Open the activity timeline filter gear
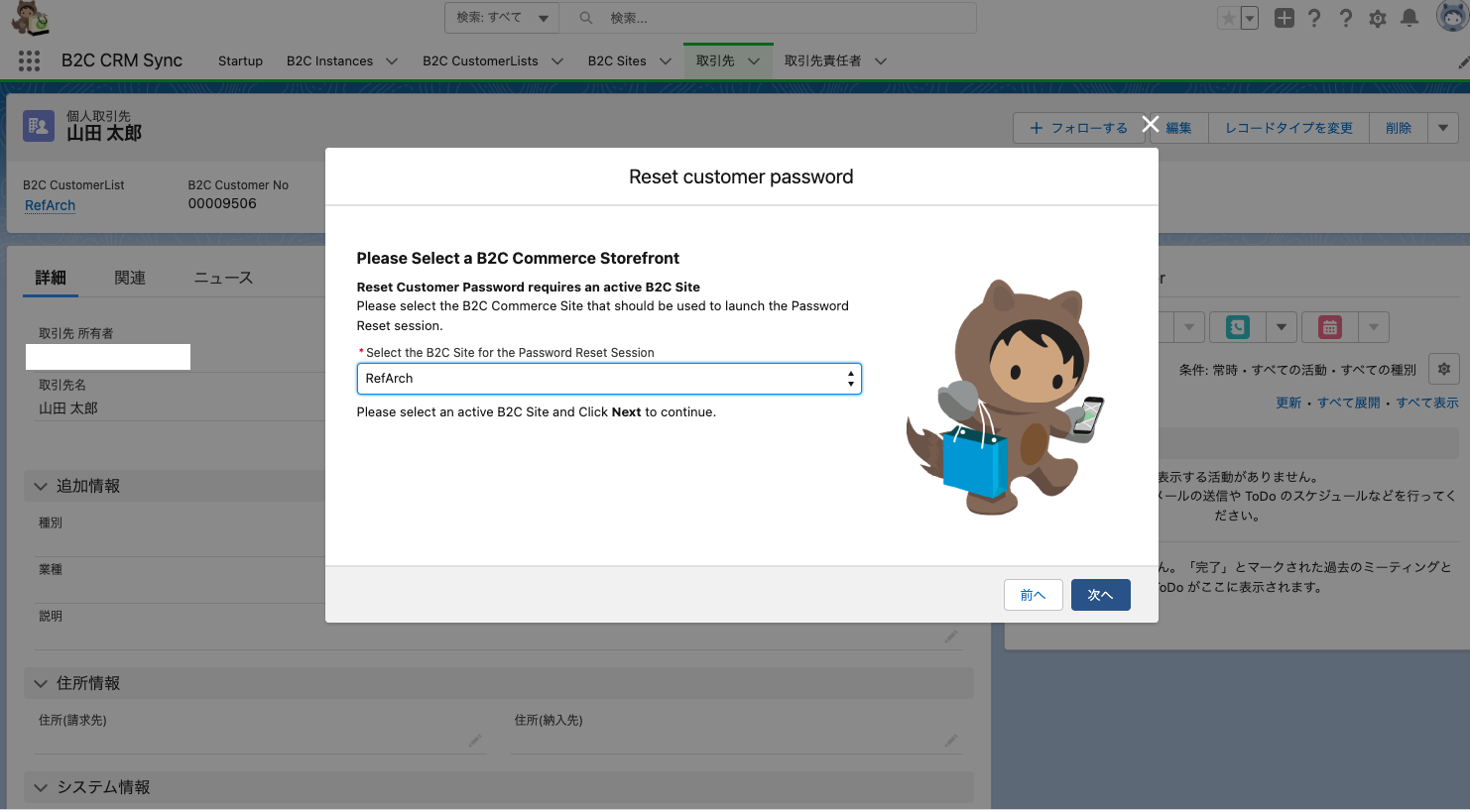The image size is (1470, 812). click(x=1444, y=369)
